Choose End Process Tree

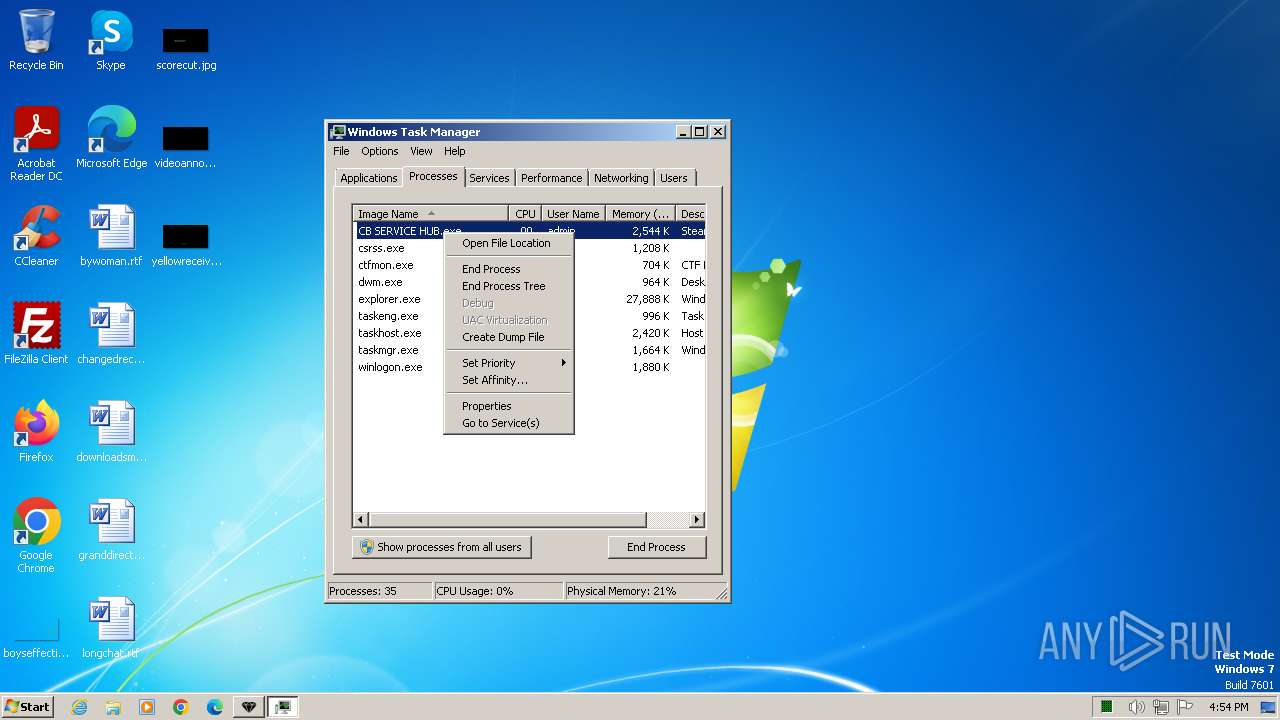pos(509,286)
